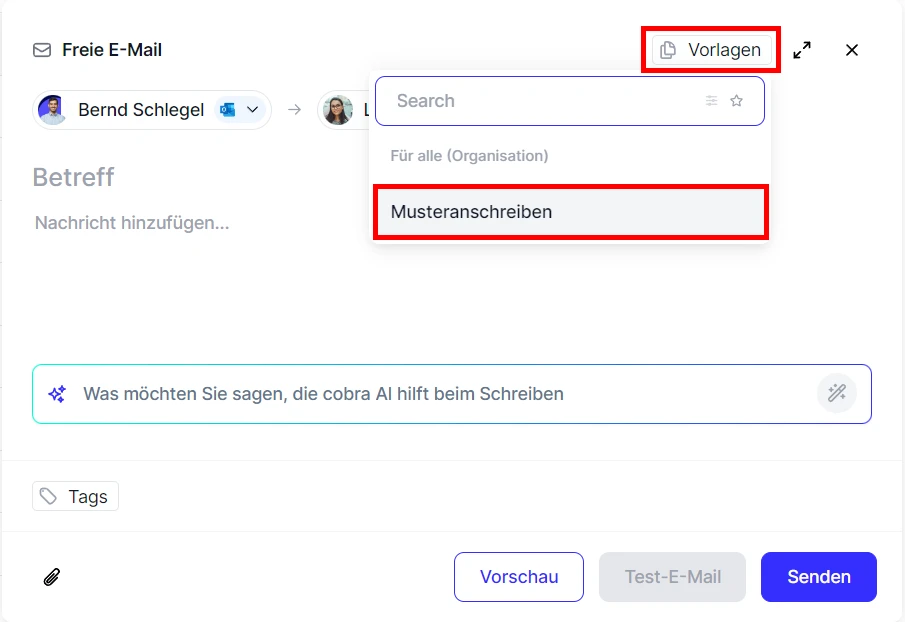
Task: Click the envelope icon next to Freie E-Mail
Action: coord(40,49)
